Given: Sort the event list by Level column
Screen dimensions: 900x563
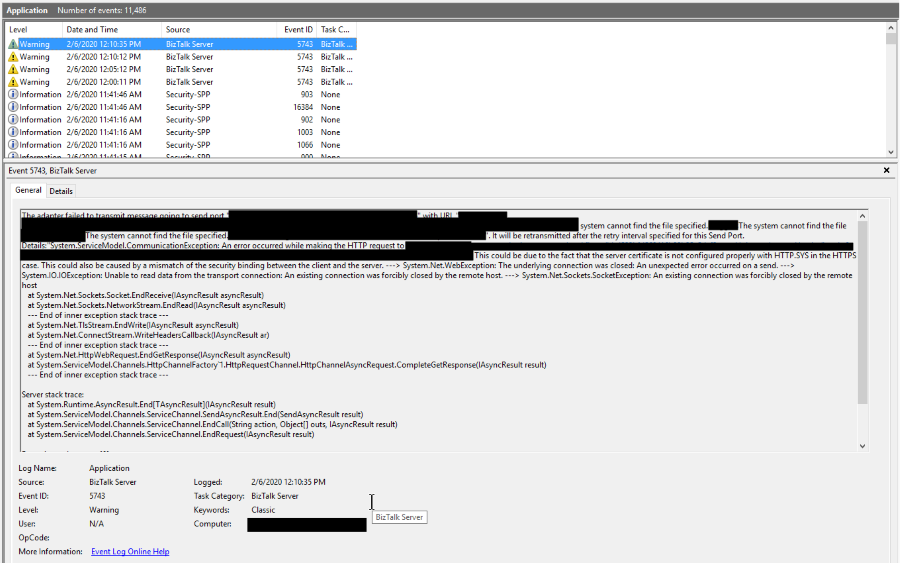Looking at the screenshot, I should (x=30, y=30).
